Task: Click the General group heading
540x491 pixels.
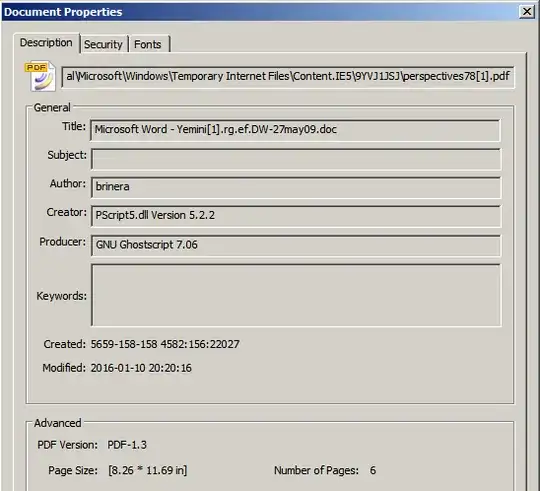Action: coord(52,108)
